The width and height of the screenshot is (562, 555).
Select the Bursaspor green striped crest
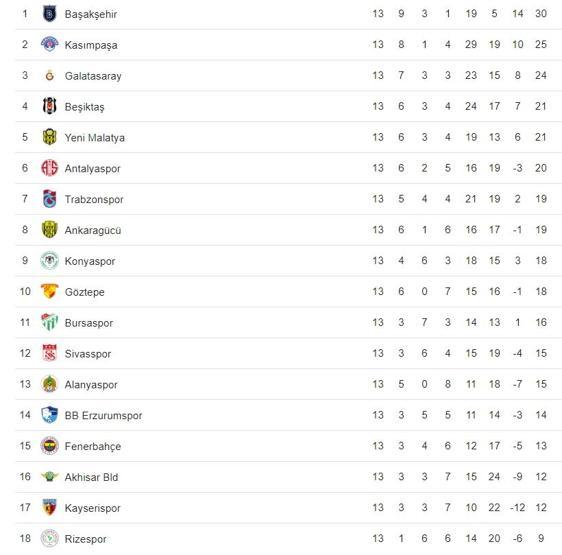point(49,322)
